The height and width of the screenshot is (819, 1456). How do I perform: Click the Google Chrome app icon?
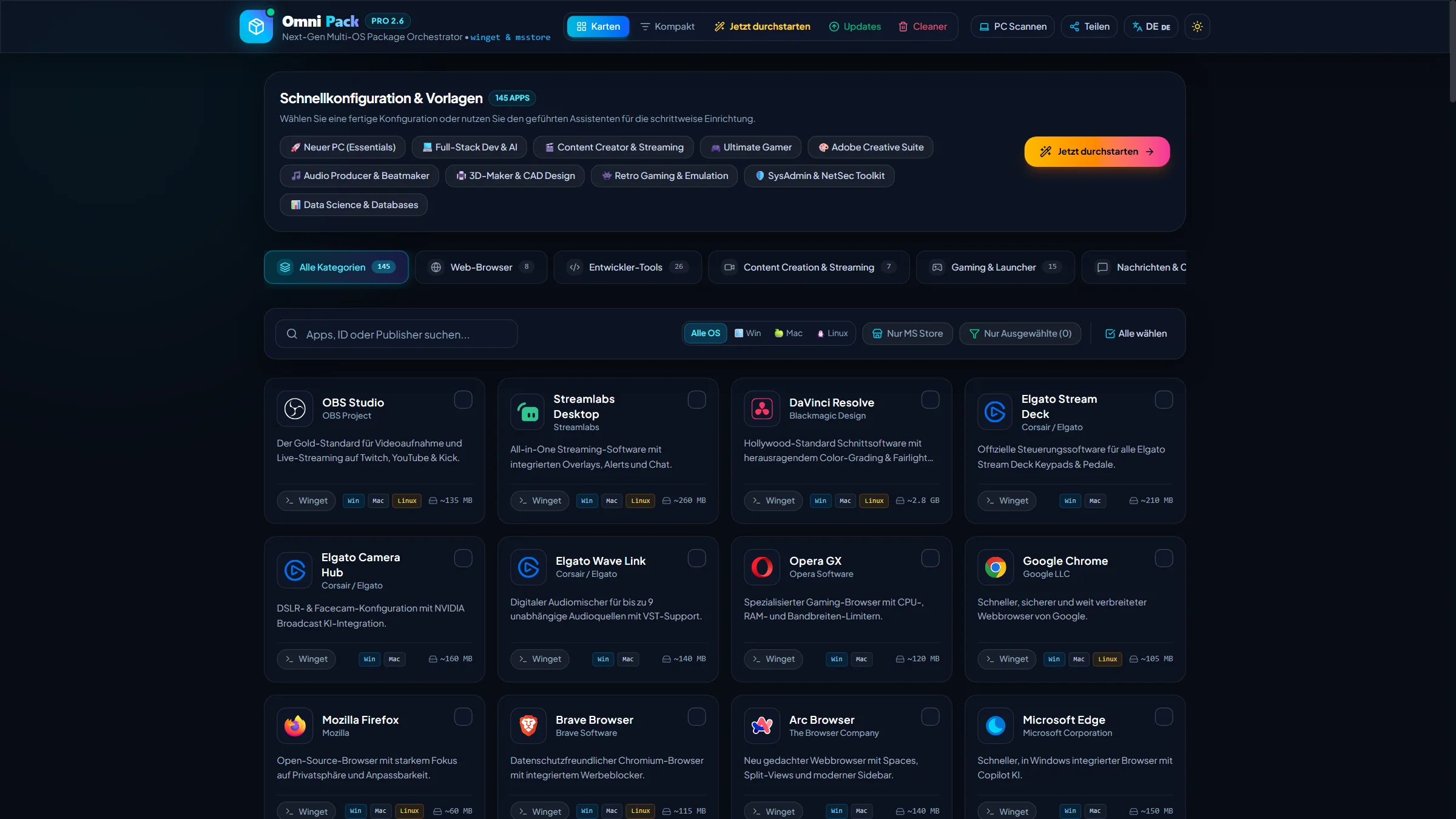[x=996, y=567]
